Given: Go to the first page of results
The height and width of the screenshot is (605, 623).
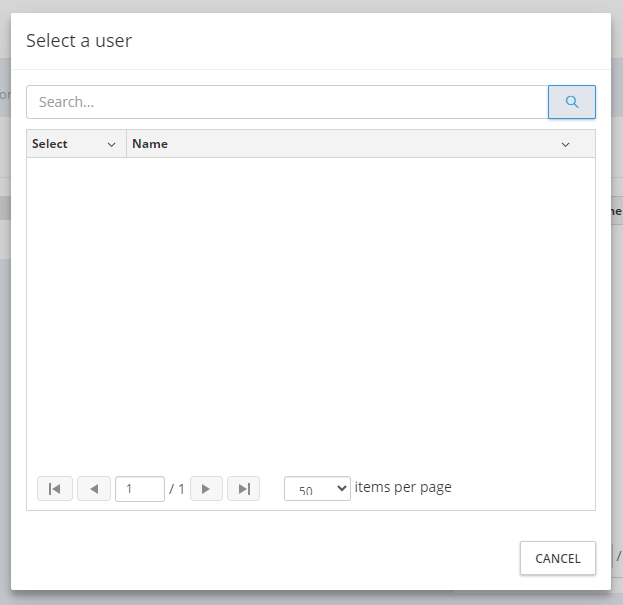Looking at the screenshot, I should 55,489.
